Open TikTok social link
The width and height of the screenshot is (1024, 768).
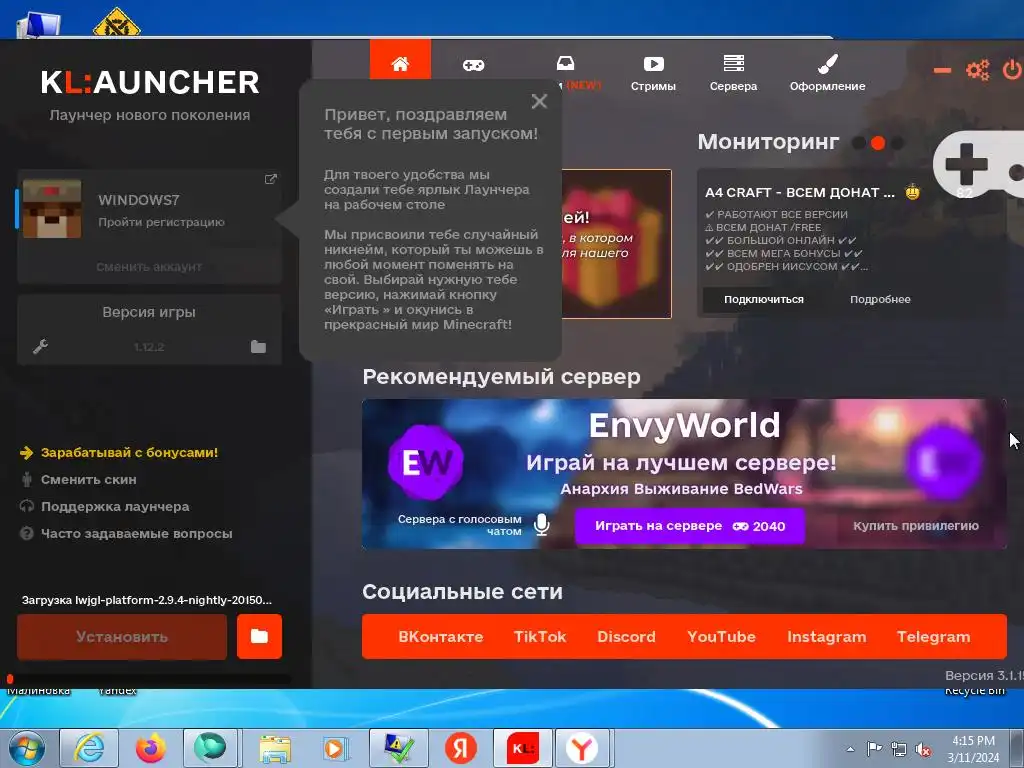click(x=540, y=637)
